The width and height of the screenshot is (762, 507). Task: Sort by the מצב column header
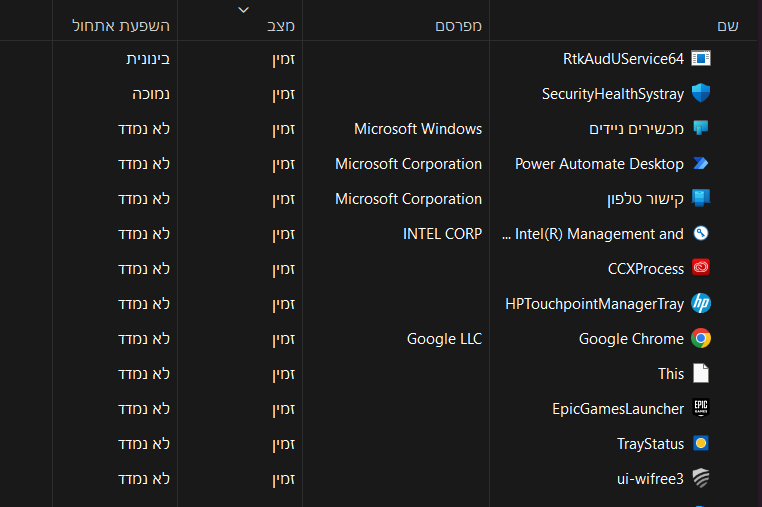click(x=282, y=25)
